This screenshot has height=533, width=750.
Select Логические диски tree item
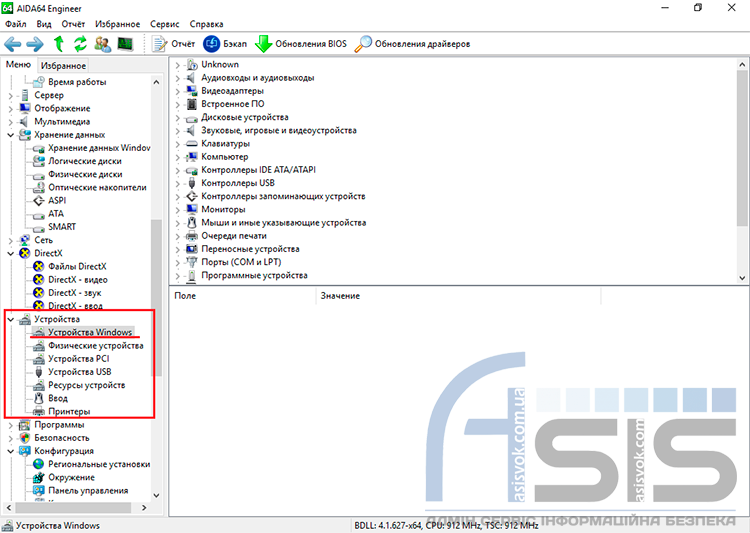click(x=85, y=161)
